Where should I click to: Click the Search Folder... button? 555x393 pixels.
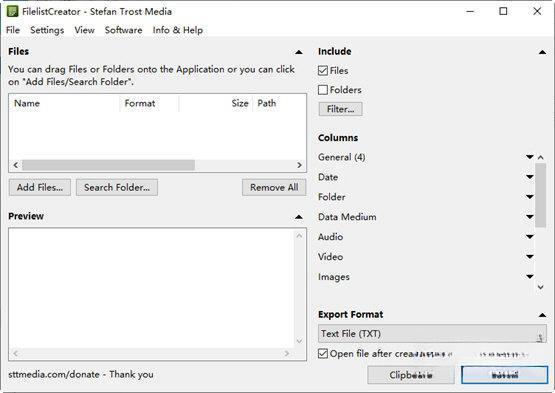tap(117, 187)
